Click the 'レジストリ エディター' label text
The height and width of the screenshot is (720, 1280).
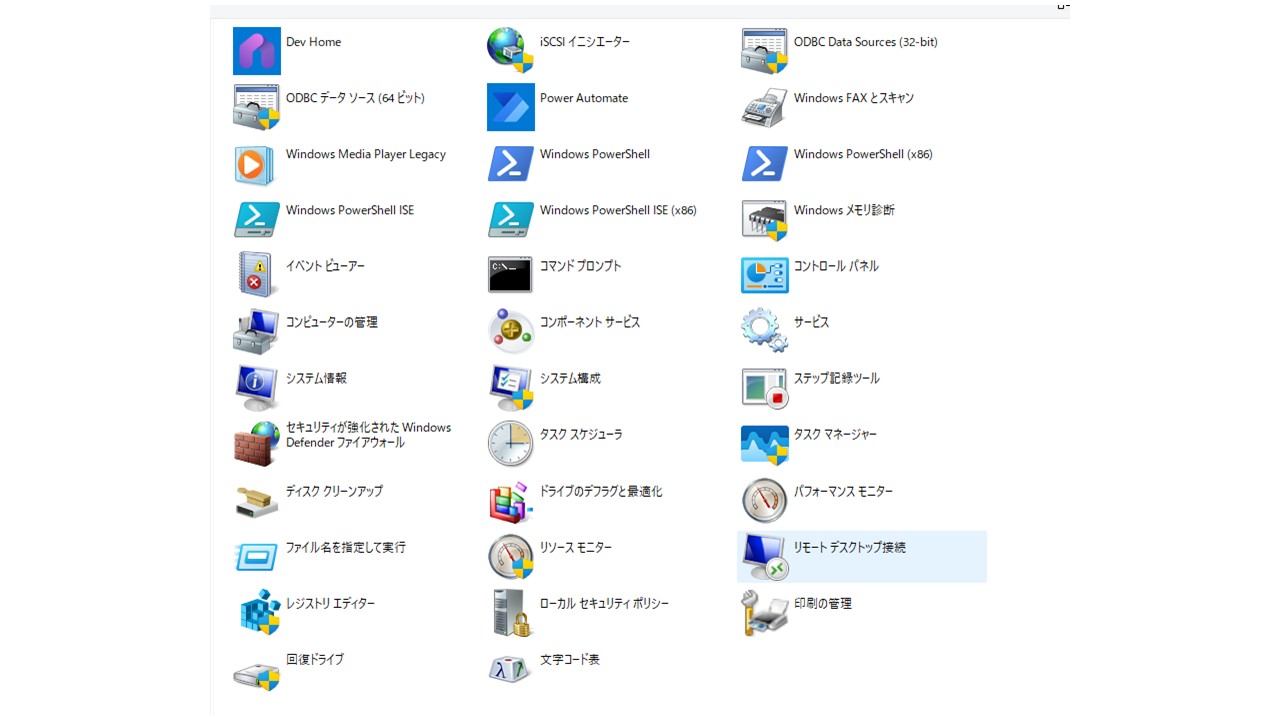point(331,603)
